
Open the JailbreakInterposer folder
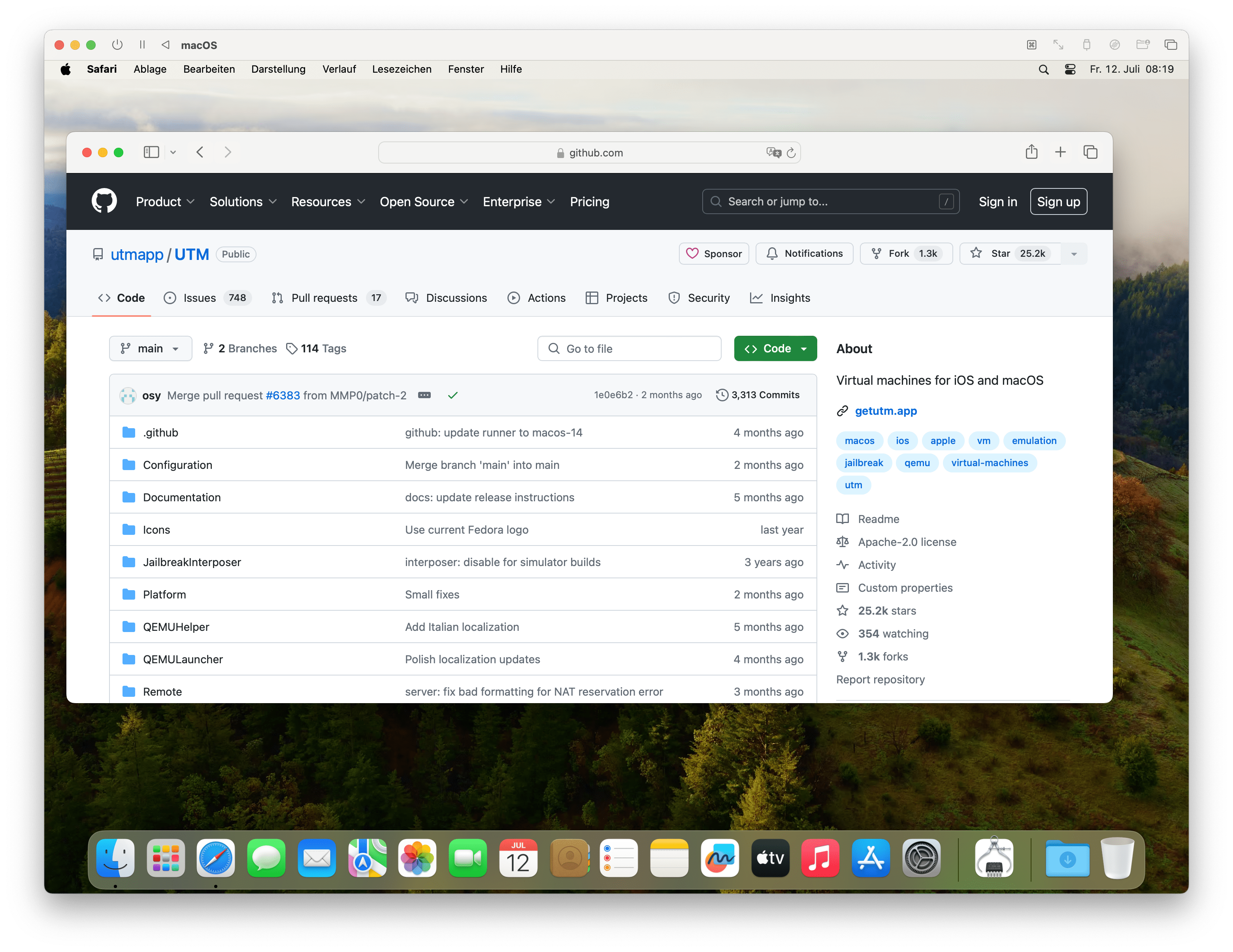click(192, 562)
